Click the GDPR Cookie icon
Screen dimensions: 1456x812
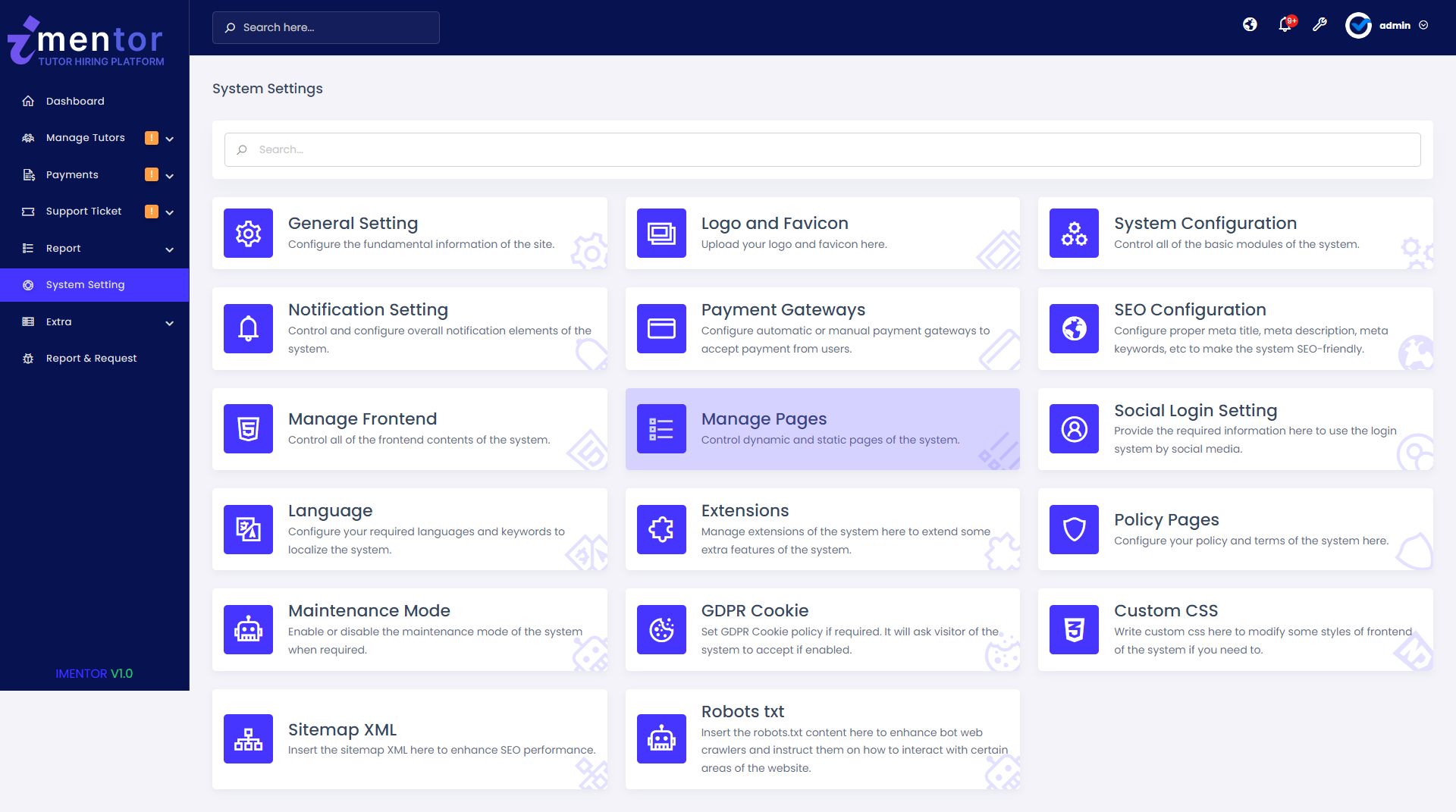coord(661,629)
